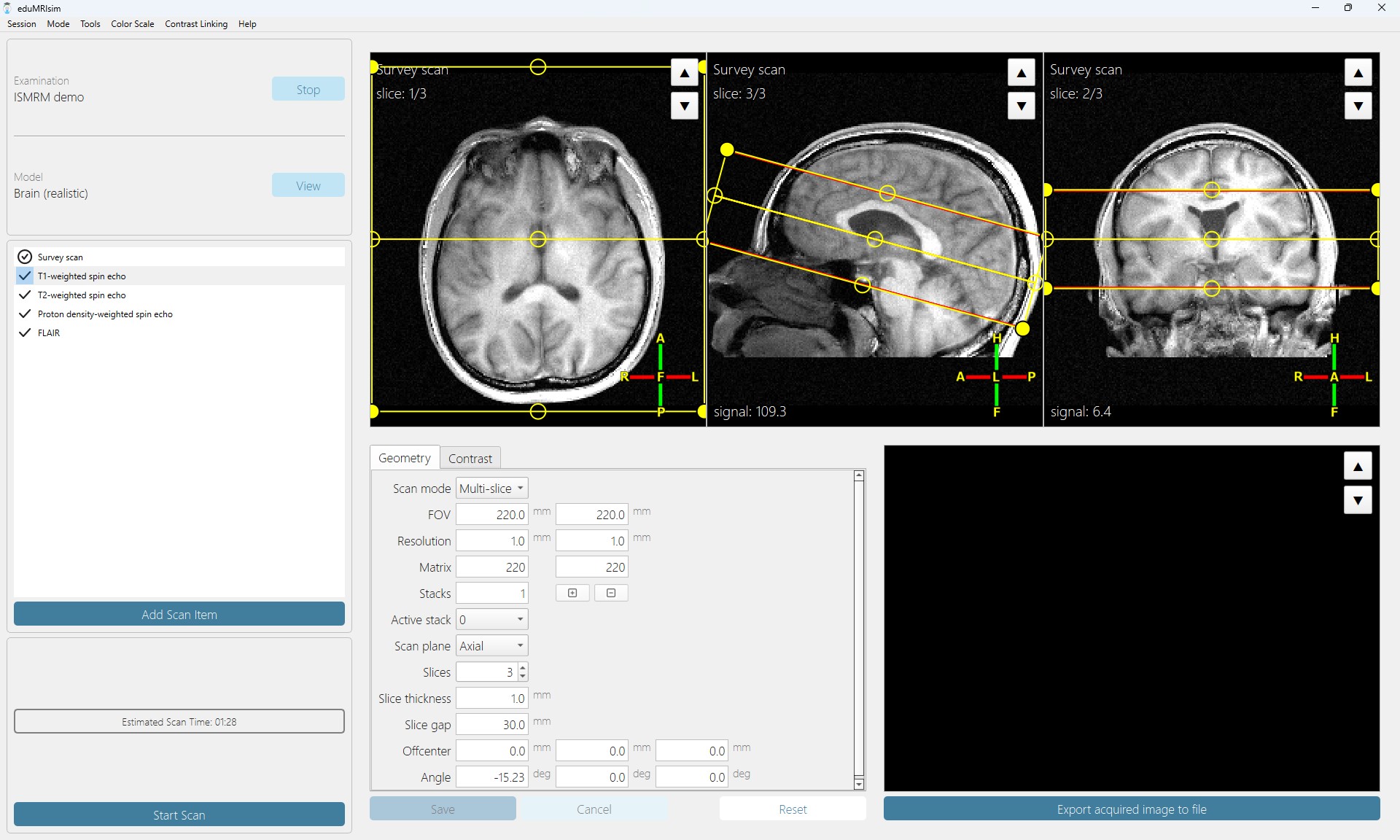The width and height of the screenshot is (1400, 840).
Task: Click the top-left rotation handle in sagittal view
Action: pos(727,149)
